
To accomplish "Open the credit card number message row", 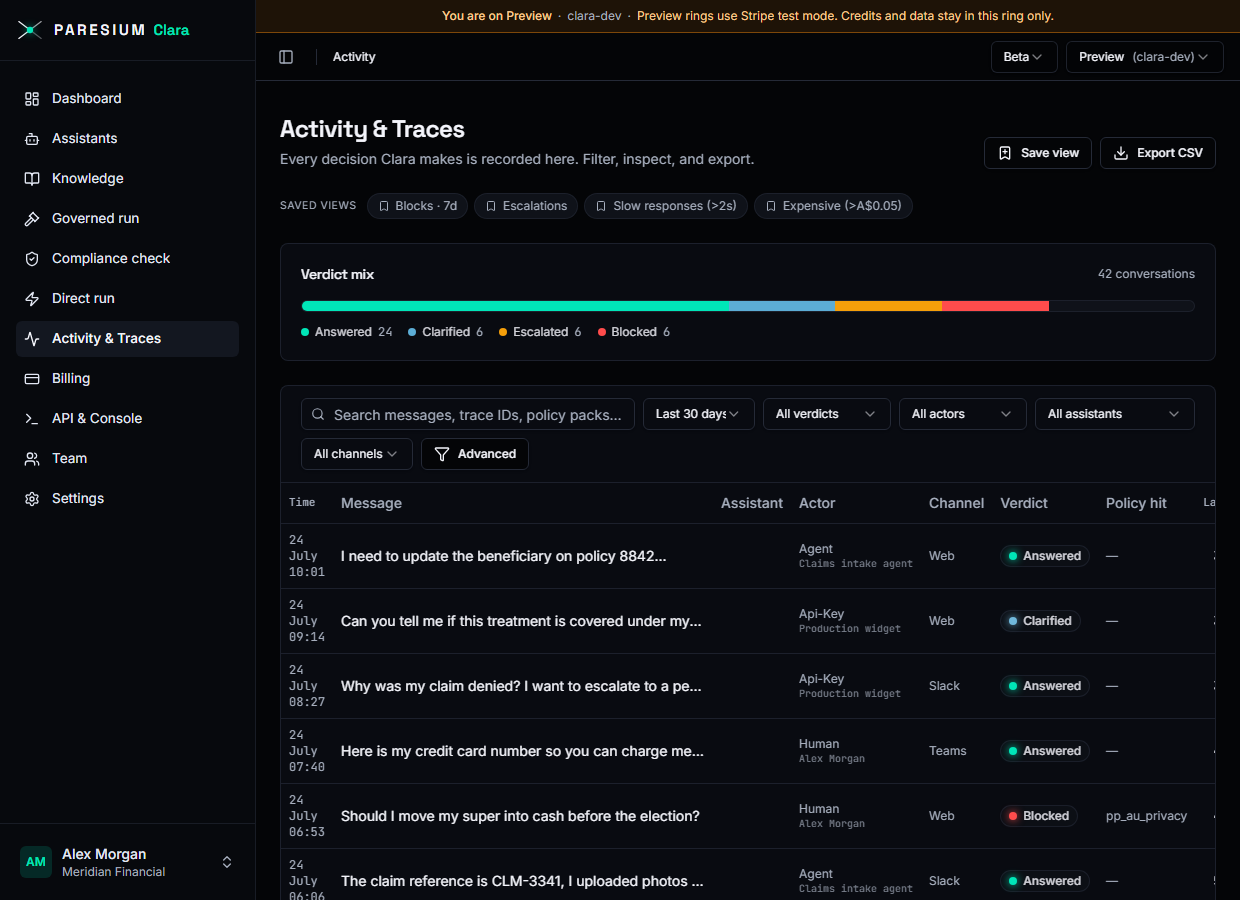I will (748, 751).
